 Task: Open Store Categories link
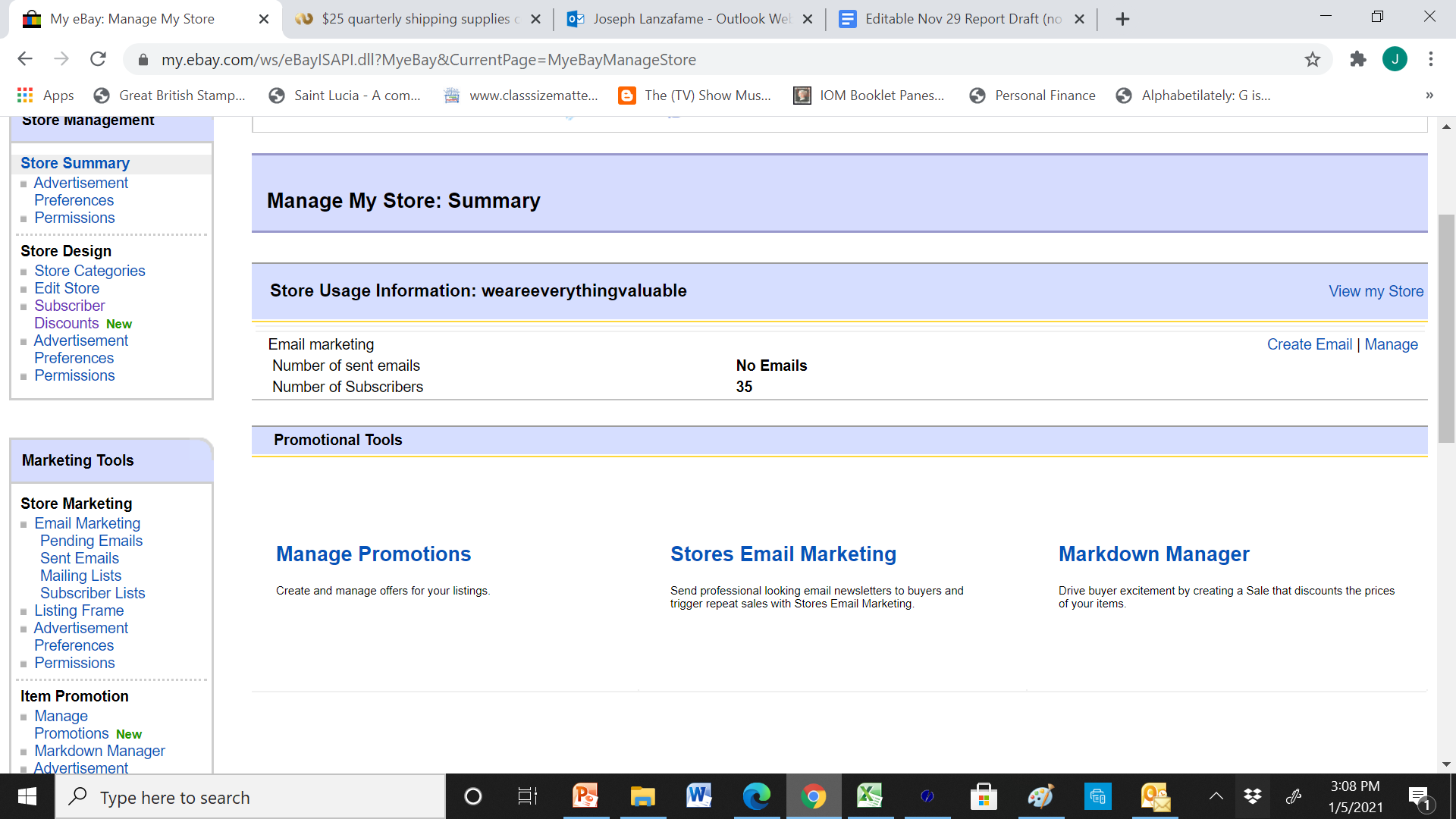(89, 271)
